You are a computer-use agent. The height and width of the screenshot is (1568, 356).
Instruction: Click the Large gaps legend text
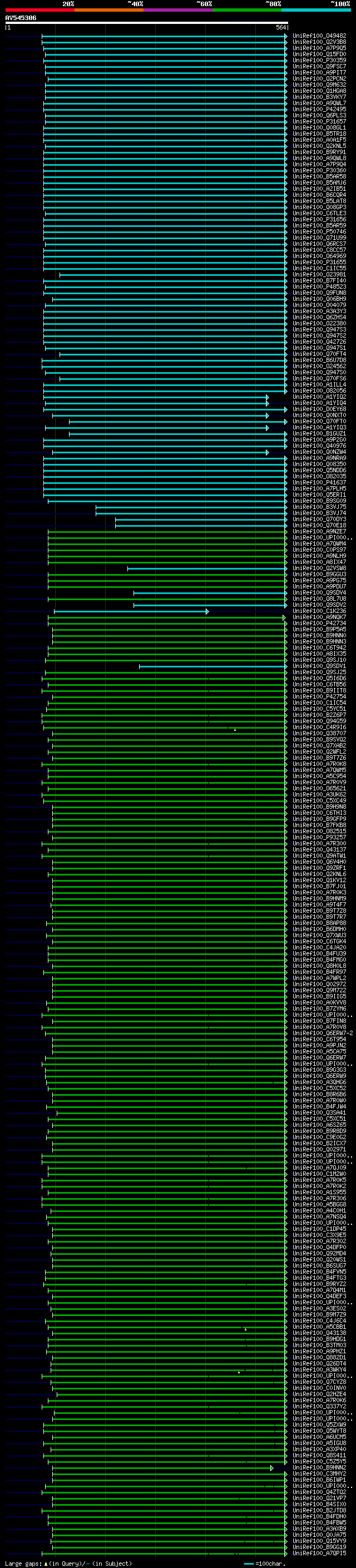click(x=68, y=1564)
